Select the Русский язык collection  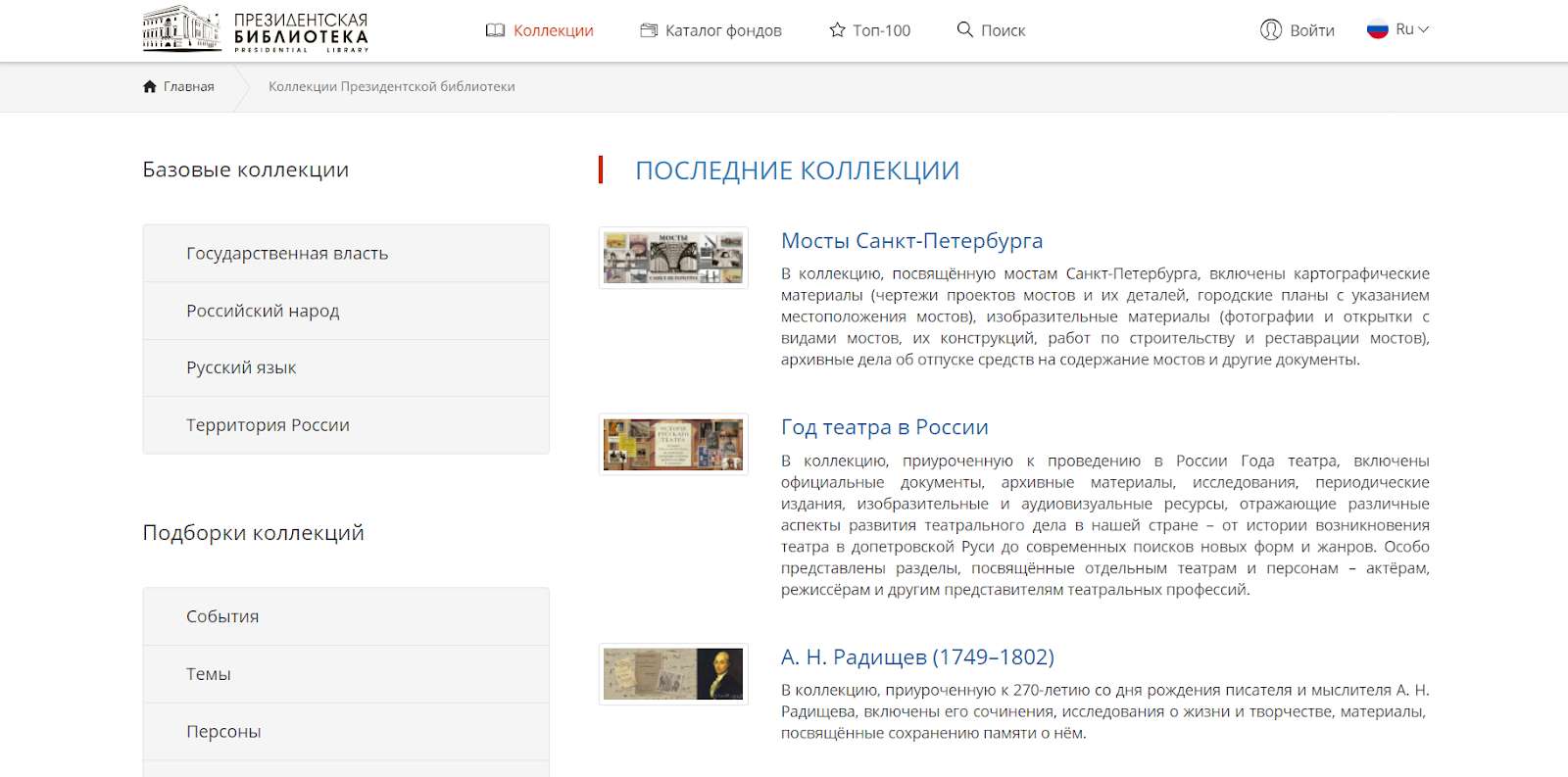[346, 367]
